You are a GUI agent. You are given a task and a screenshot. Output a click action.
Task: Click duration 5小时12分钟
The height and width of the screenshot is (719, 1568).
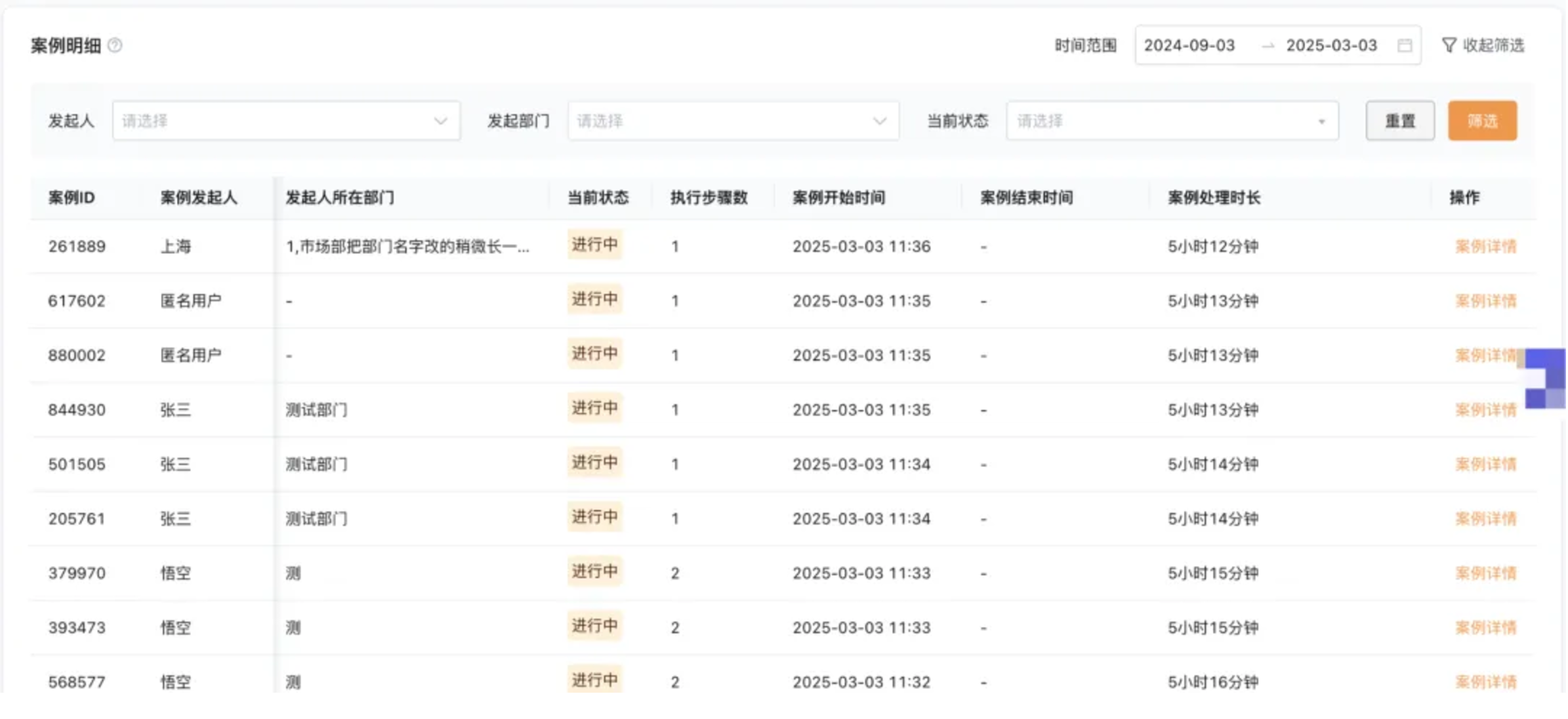coord(1213,247)
